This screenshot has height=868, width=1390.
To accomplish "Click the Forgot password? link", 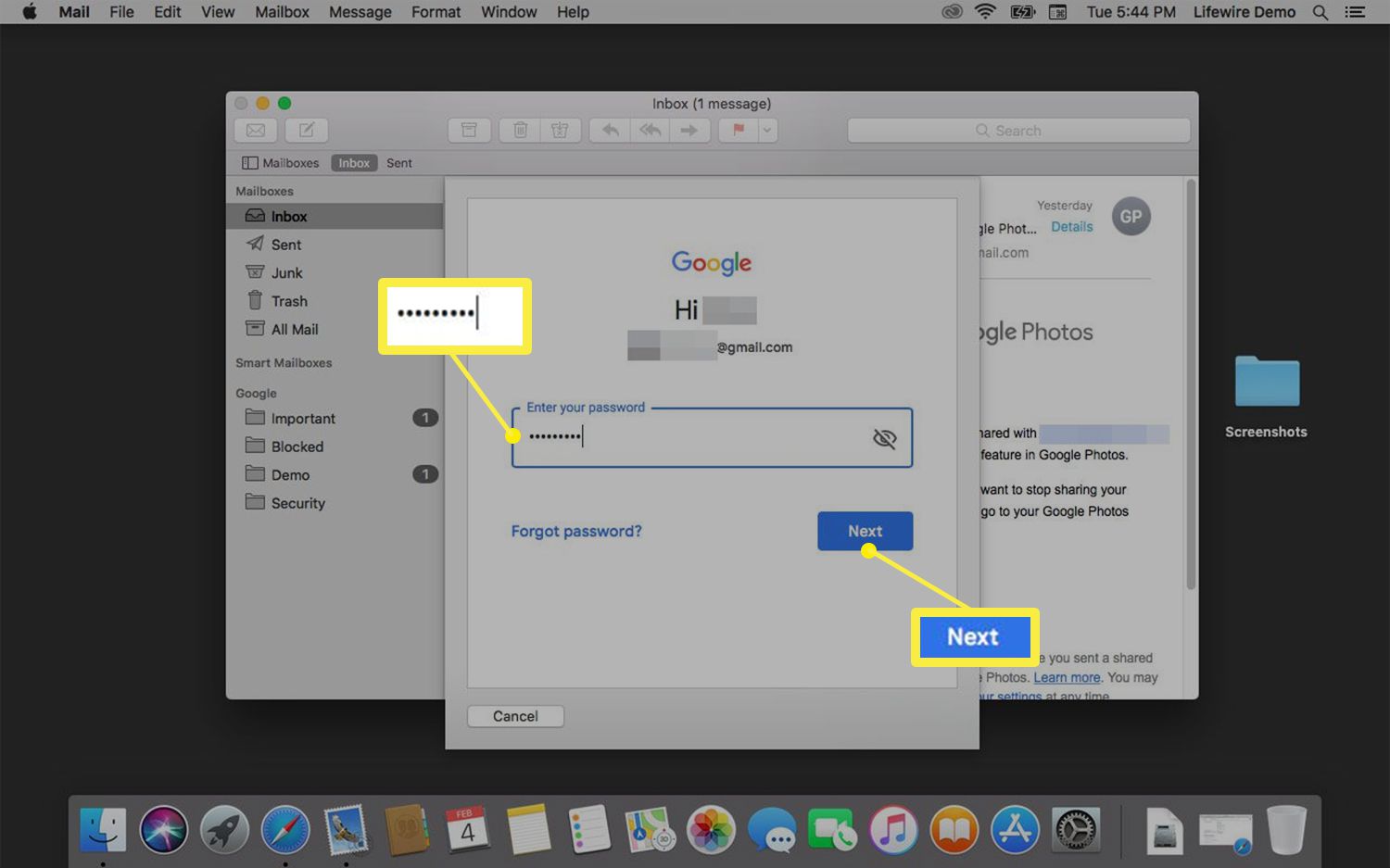I will click(576, 531).
